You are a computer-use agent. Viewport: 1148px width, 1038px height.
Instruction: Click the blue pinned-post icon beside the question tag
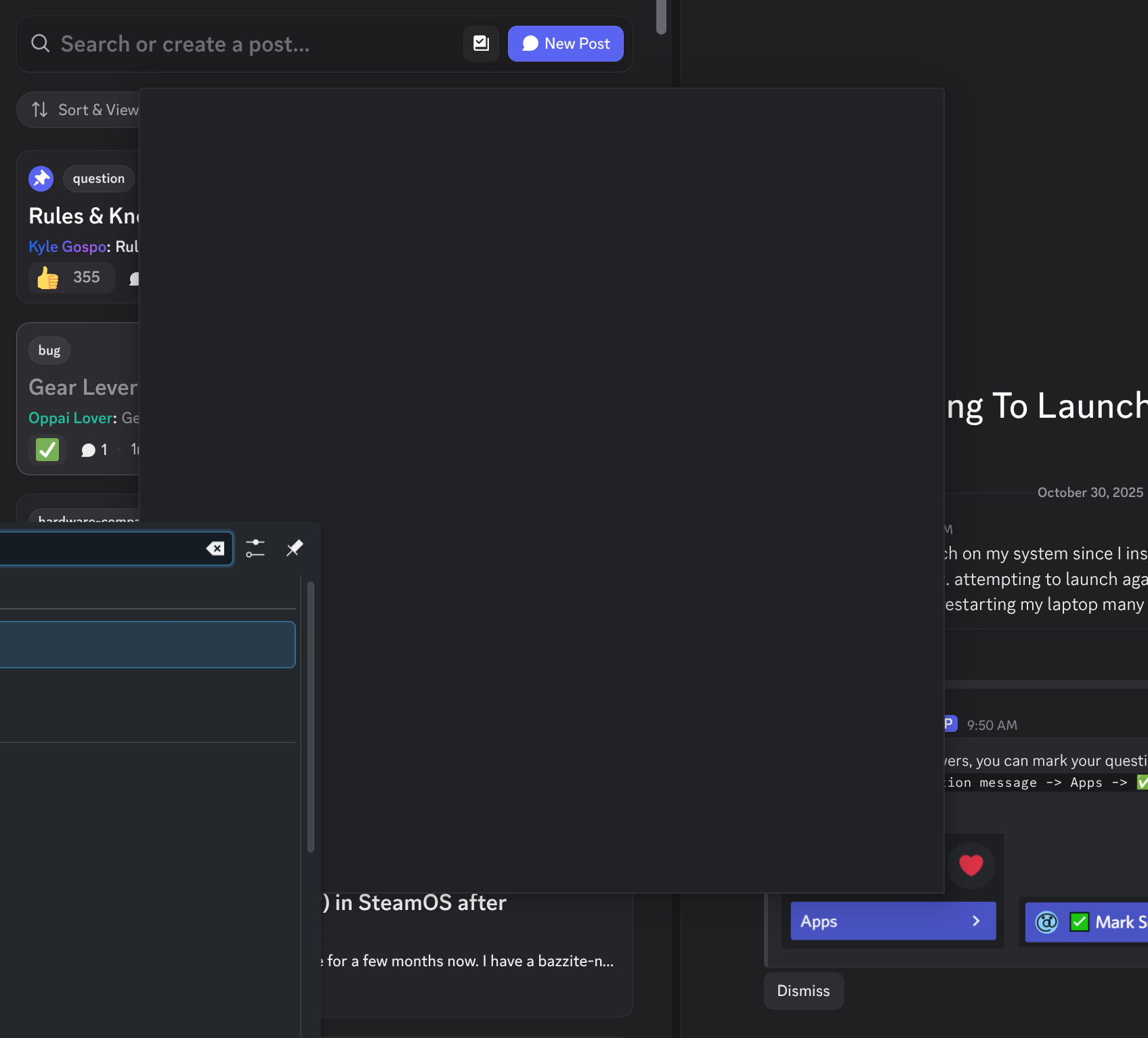click(41, 179)
